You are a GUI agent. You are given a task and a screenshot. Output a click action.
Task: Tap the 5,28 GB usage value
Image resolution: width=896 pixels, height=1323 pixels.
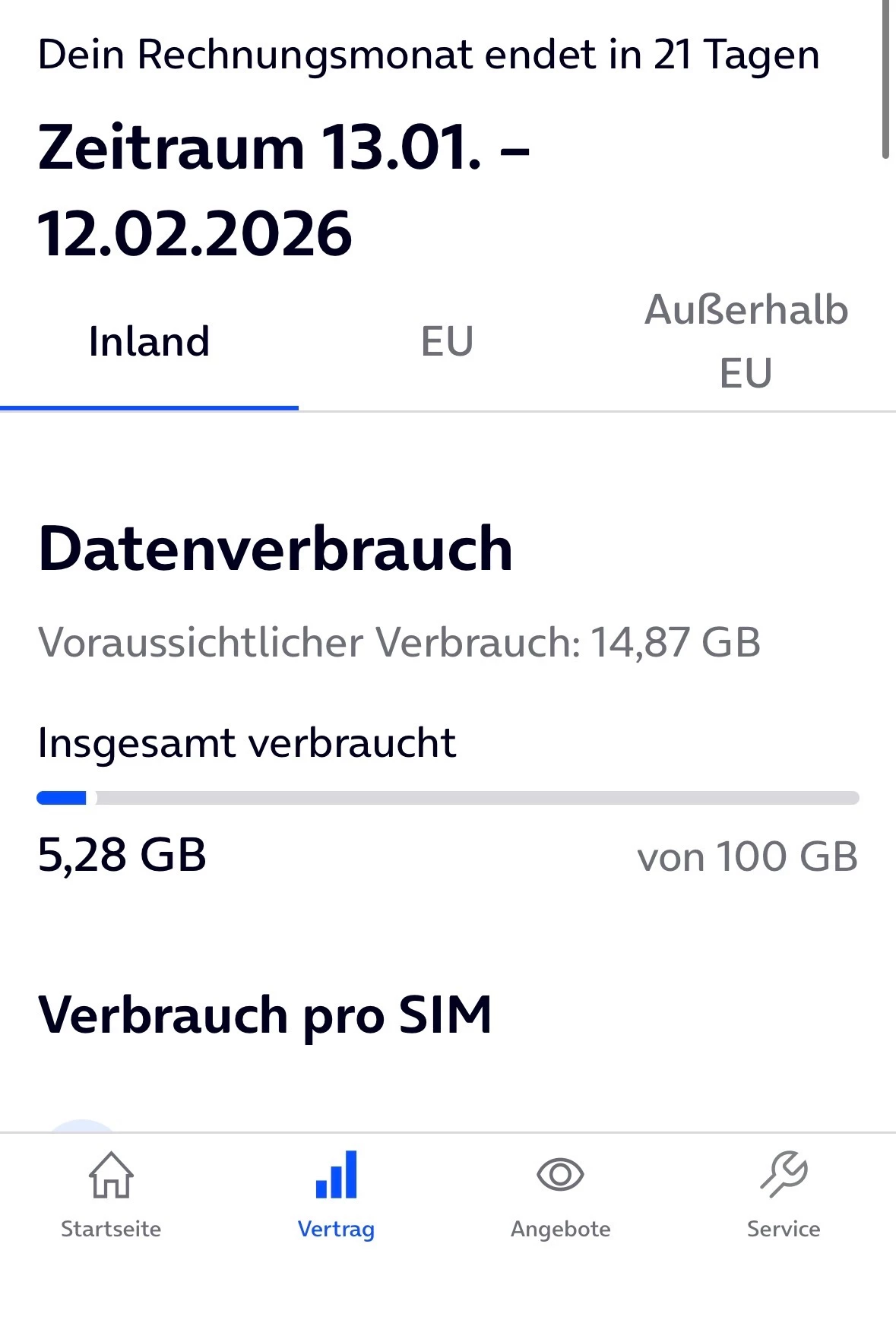122,855
